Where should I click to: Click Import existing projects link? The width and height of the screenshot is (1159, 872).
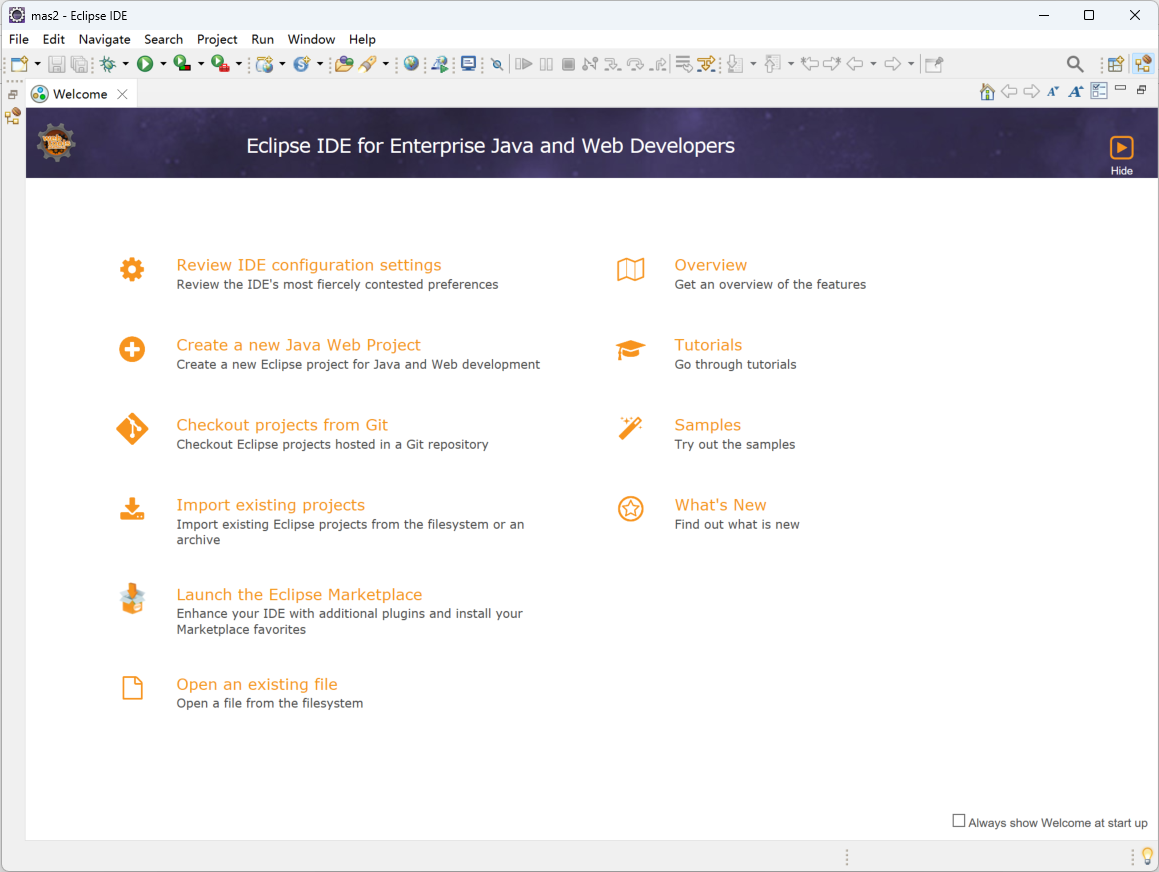(271, 504)
